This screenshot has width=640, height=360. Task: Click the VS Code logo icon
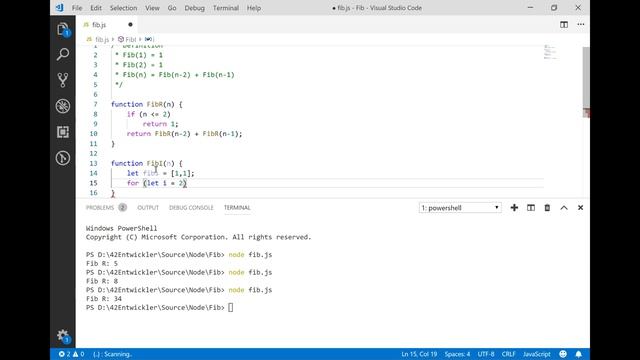(60, 8)
